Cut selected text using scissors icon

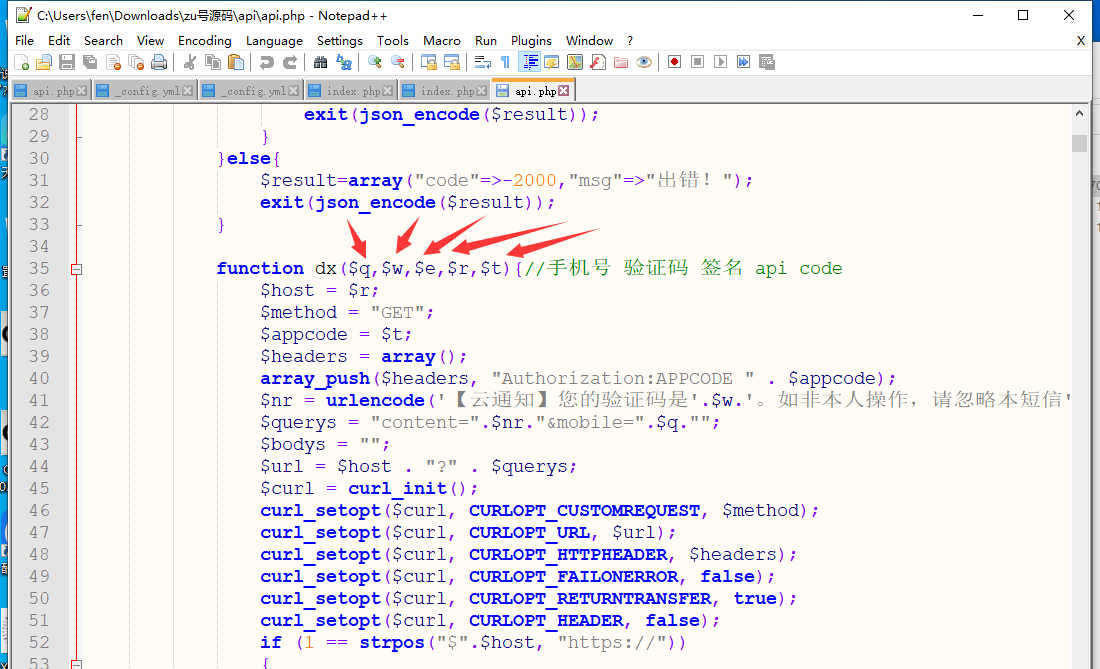[x=188, y=62]
